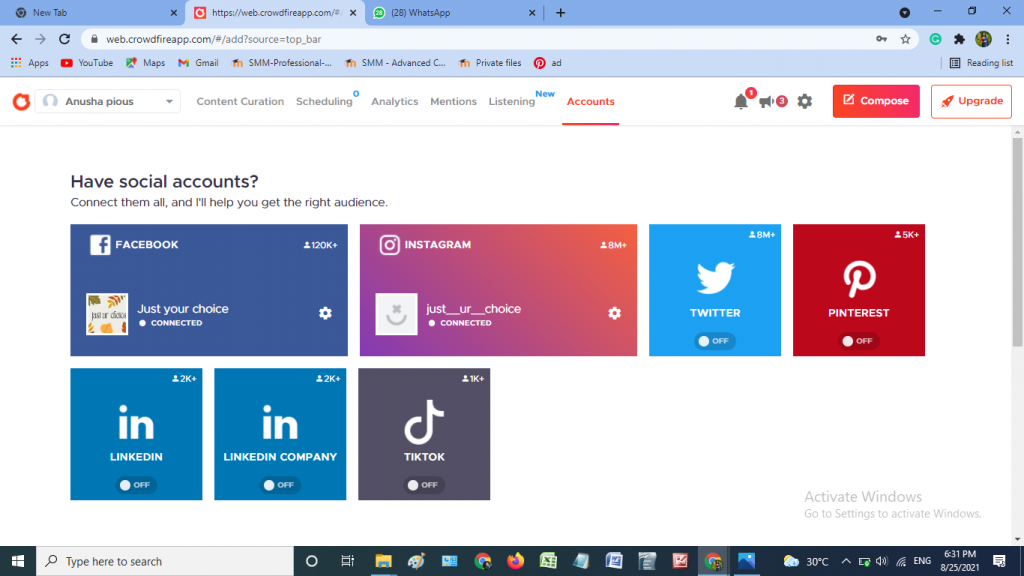Click the Windows search box
The width and height of the screenshot is (1024, 576).
[165, 561]
